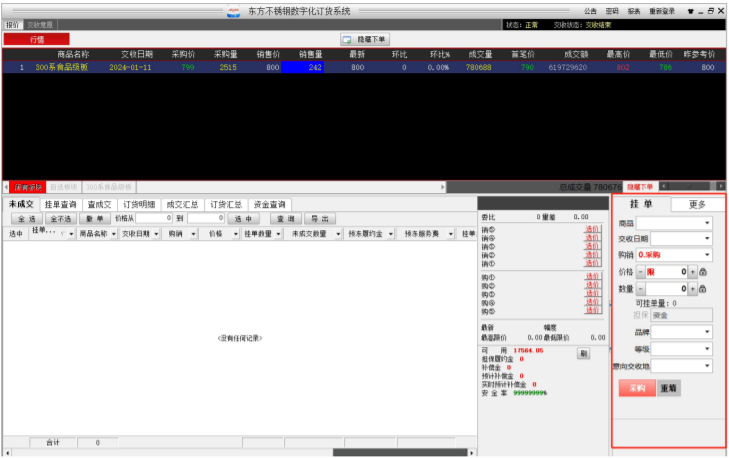Click the 价格从 minimum price input field

tap(153, 218)
